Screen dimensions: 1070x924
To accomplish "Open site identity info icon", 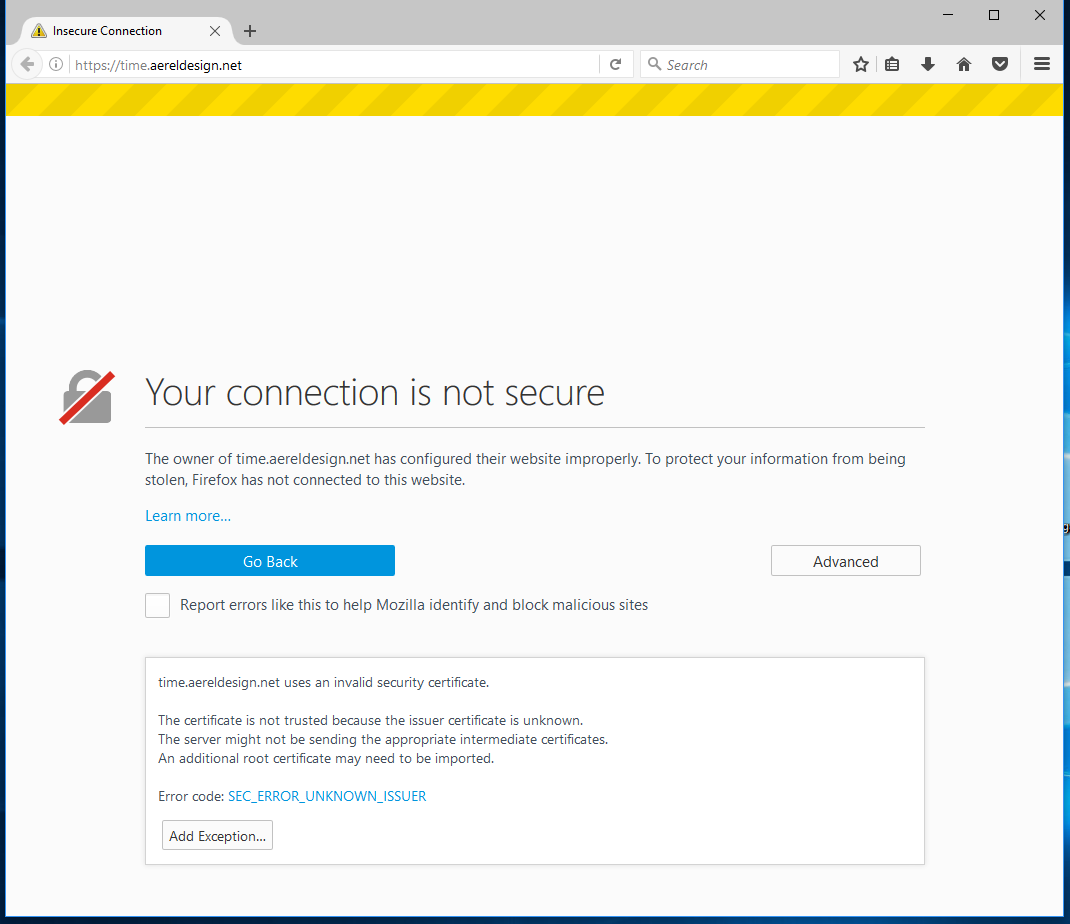I will (x=56, y=65).
